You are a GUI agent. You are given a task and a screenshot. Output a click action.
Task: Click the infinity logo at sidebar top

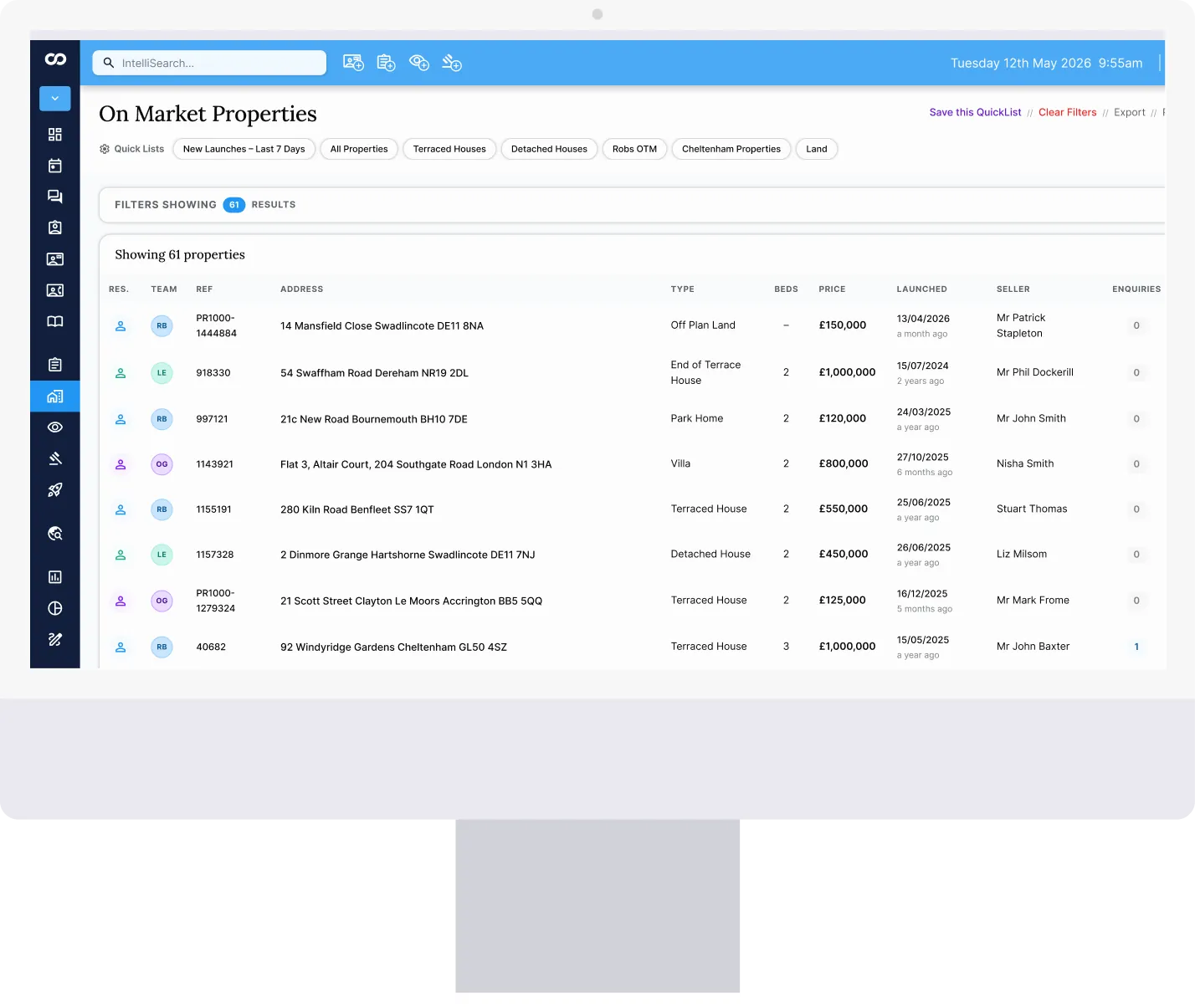[x=55, y=59]
